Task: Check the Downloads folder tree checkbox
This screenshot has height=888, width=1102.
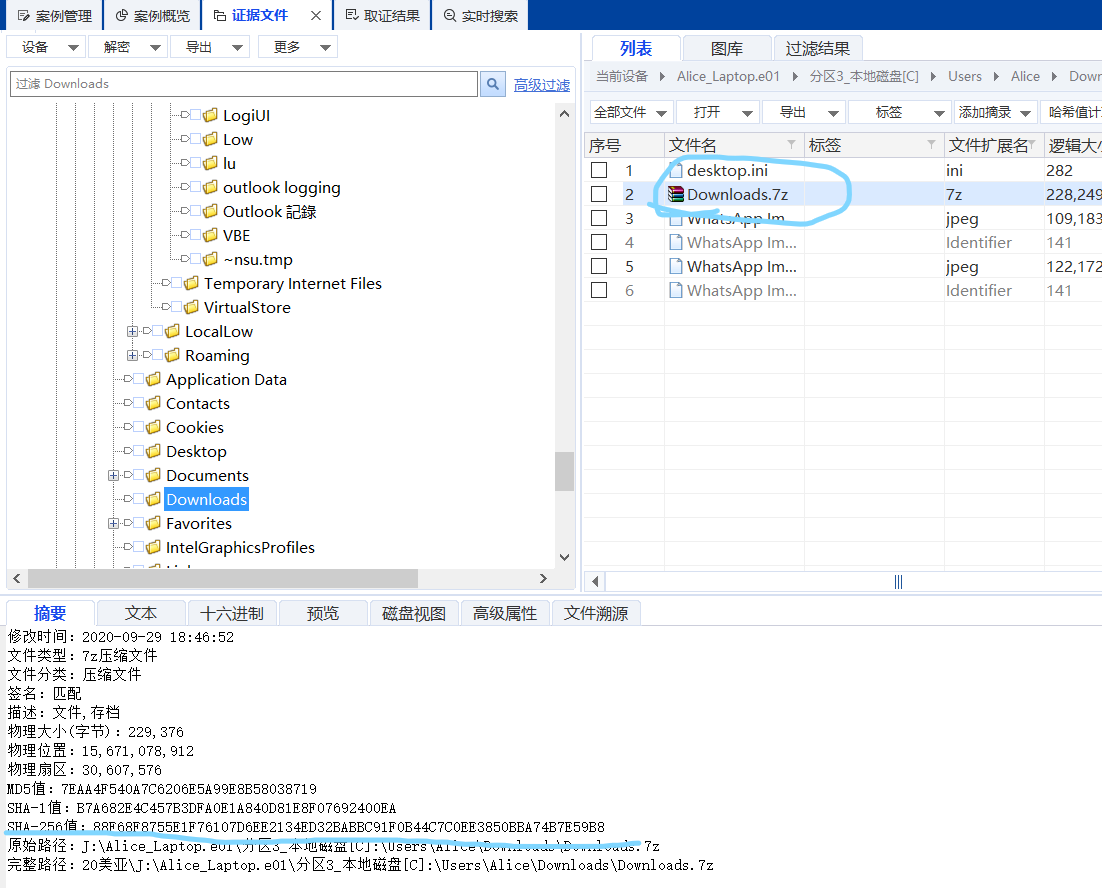Action: pos(138,499)
